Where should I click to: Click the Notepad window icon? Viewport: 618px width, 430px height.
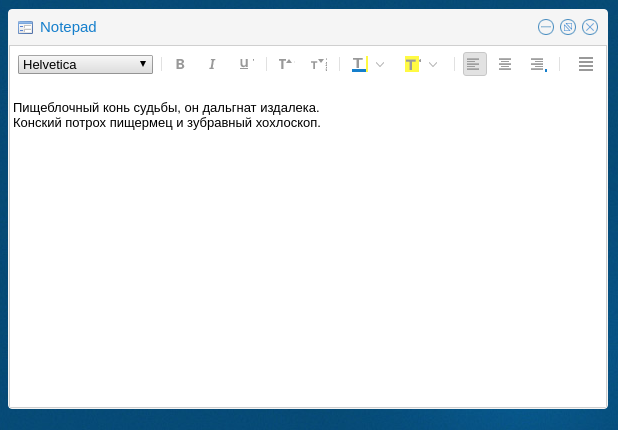[x=25, y=27]
